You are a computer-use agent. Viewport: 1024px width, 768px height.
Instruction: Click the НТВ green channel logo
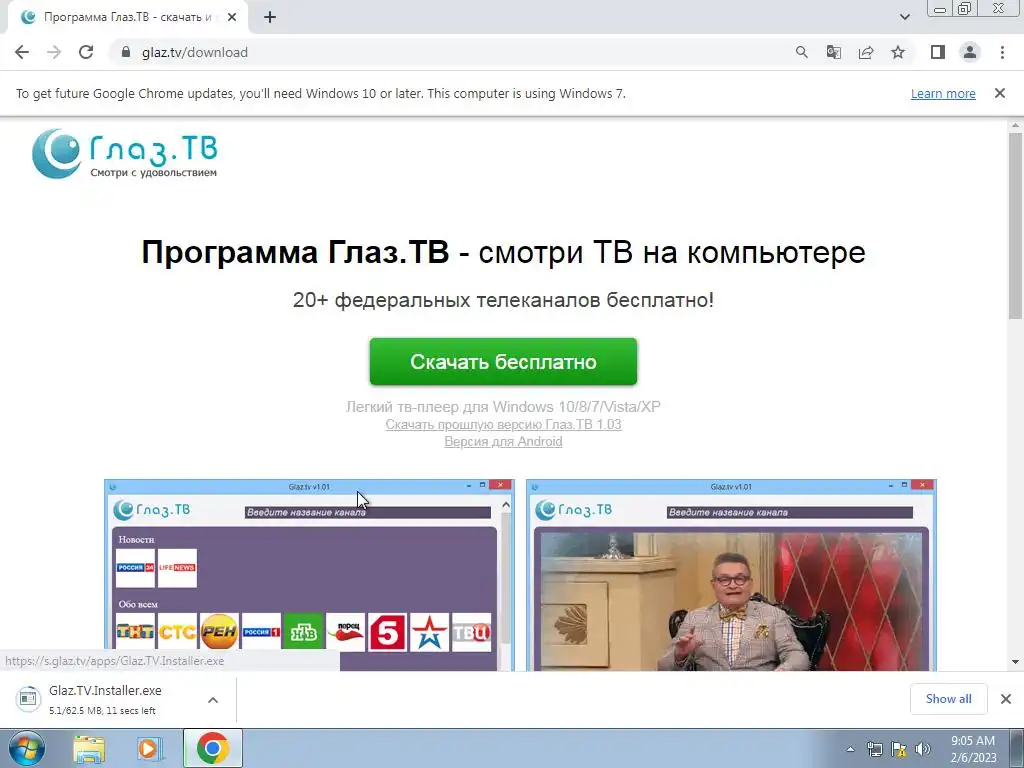pyautogui.click(x=303, y=632)
